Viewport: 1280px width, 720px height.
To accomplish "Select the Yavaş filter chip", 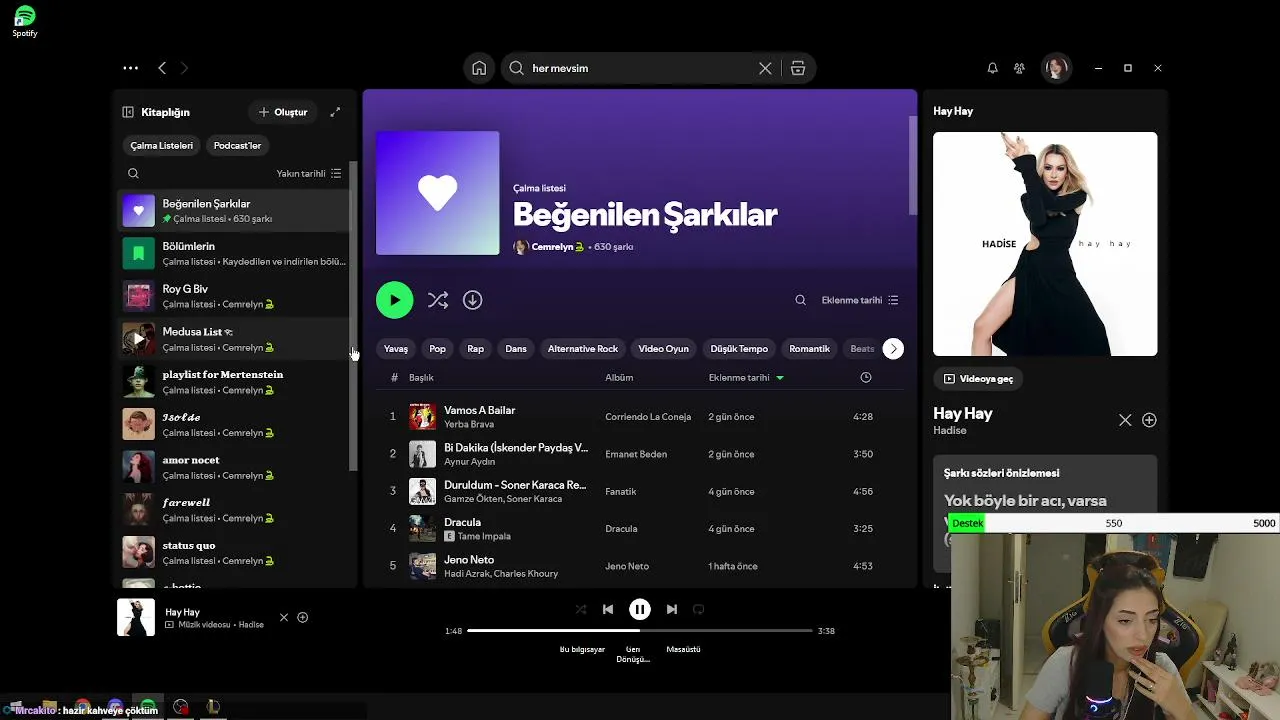I will 396,349.
